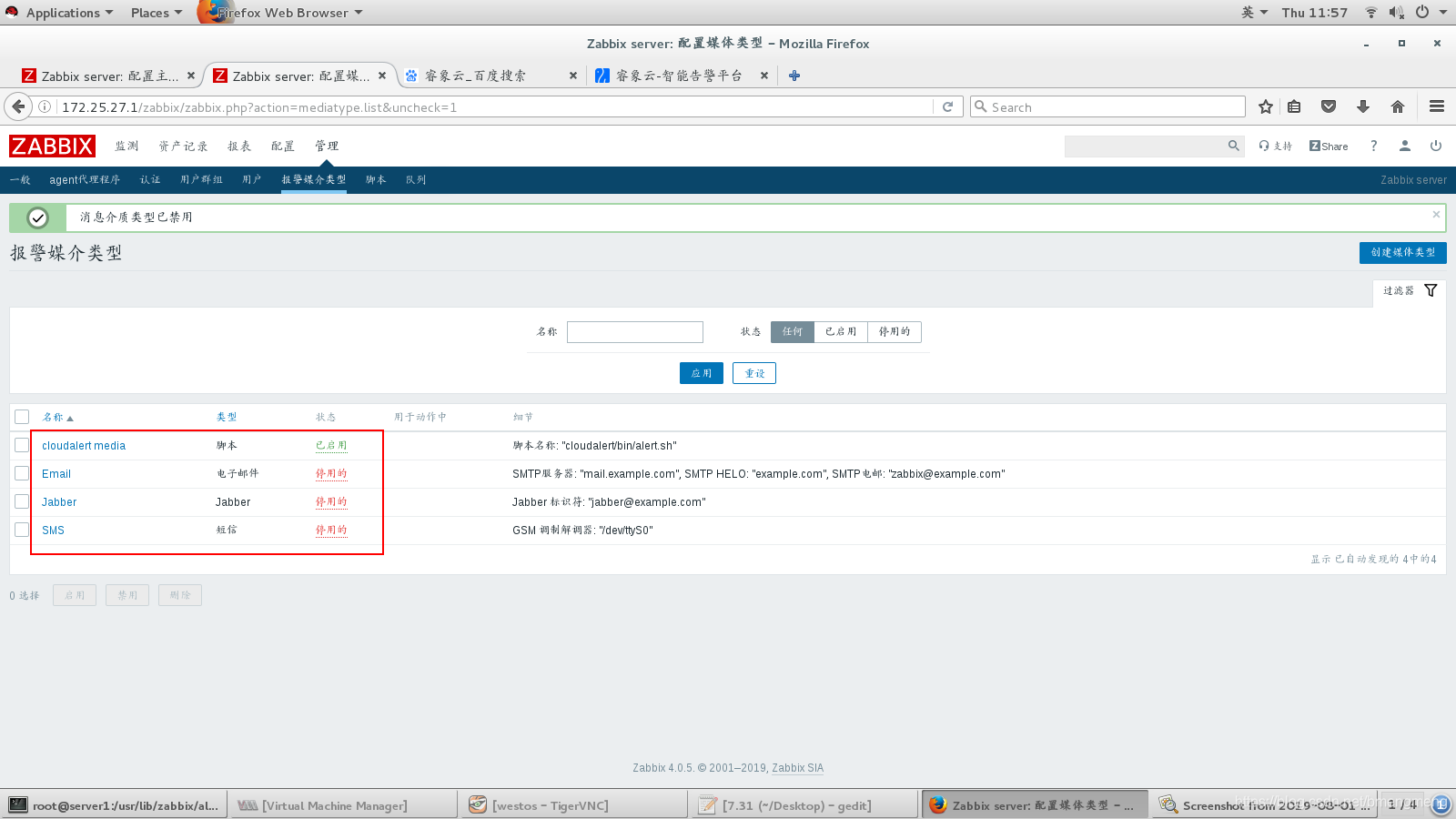Image resolution: width=1456 pixels, height=819 pixels.
Task: Go to 用户群组 submenu item
Action: point(201,179)
